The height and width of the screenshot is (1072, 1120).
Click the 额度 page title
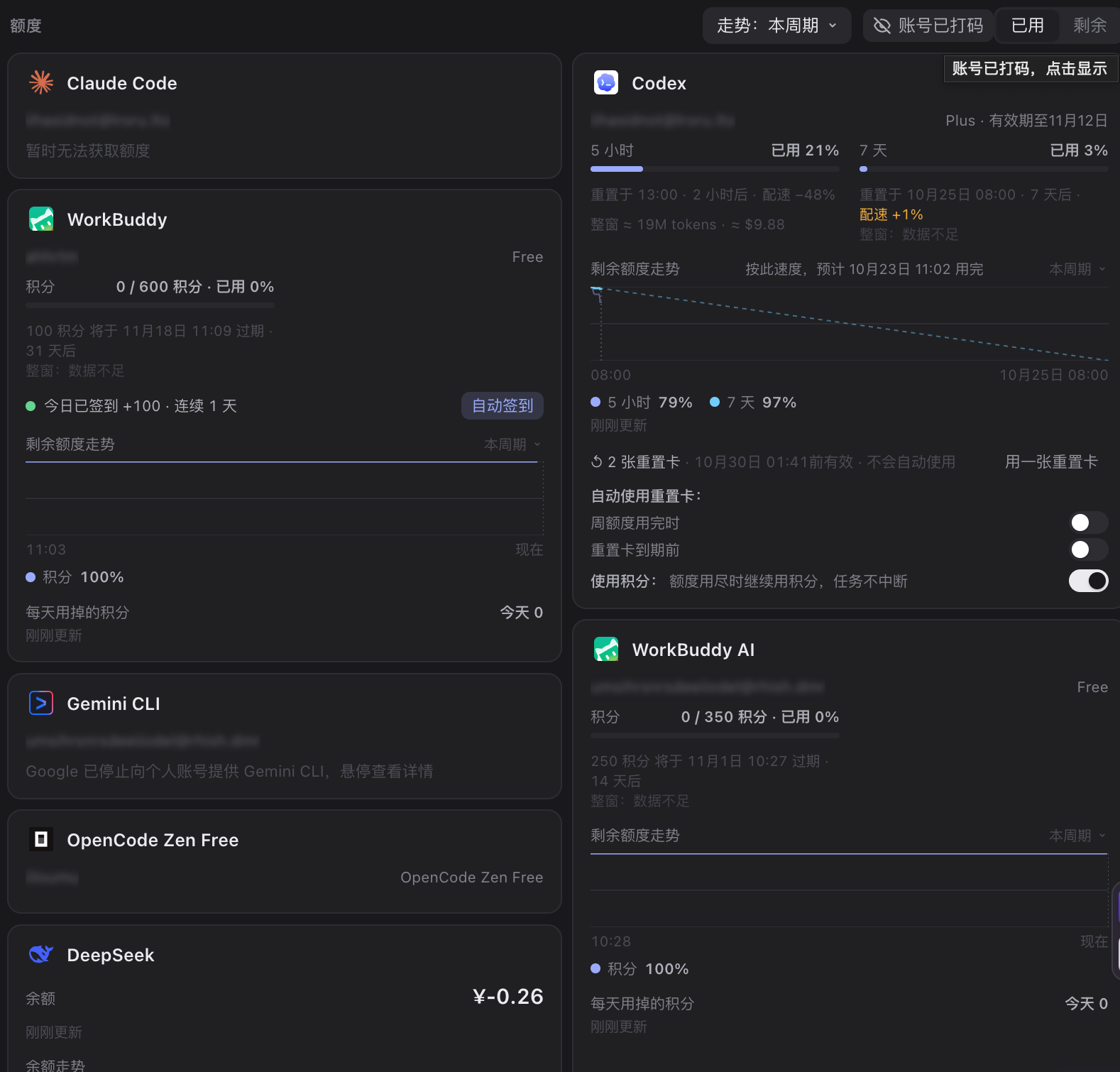pyautogui.click(x=26, y=26)
